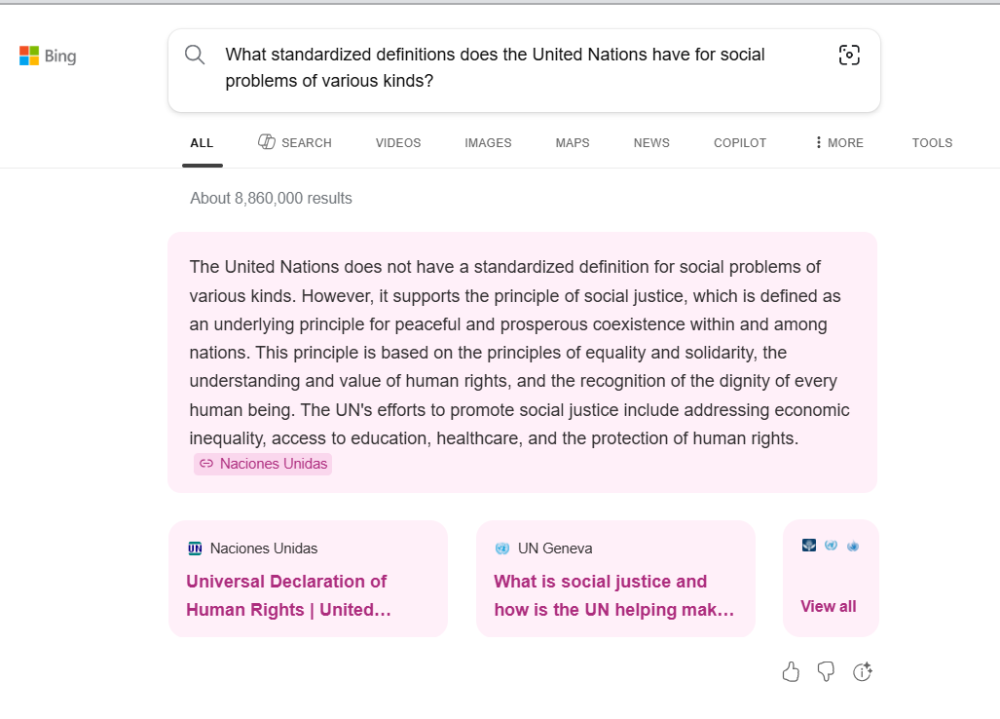Click the regenerate answer icon
This screenshot has width=1000, height=719.
pos(863,671)
